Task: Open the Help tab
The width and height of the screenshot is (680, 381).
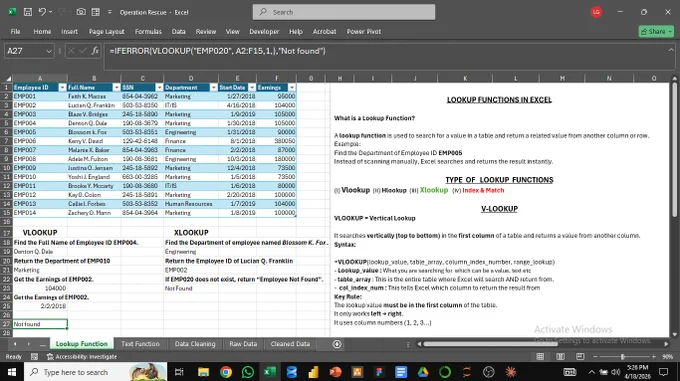Action: [296, 32]
